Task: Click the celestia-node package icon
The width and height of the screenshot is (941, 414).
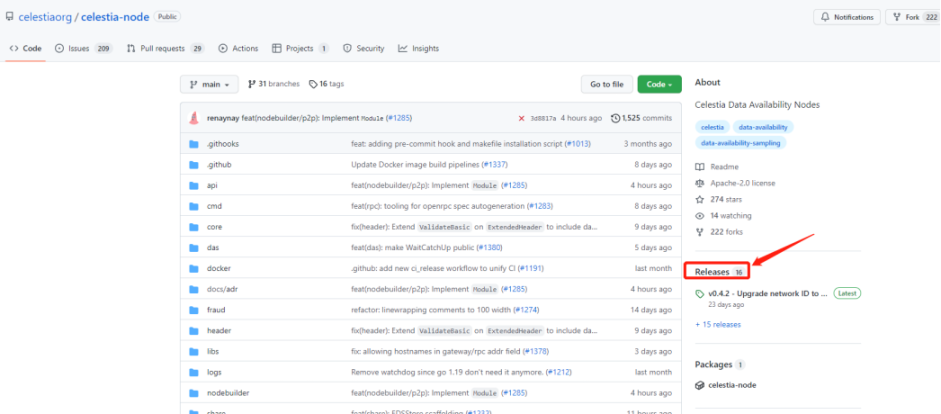Action: point(701,386)
